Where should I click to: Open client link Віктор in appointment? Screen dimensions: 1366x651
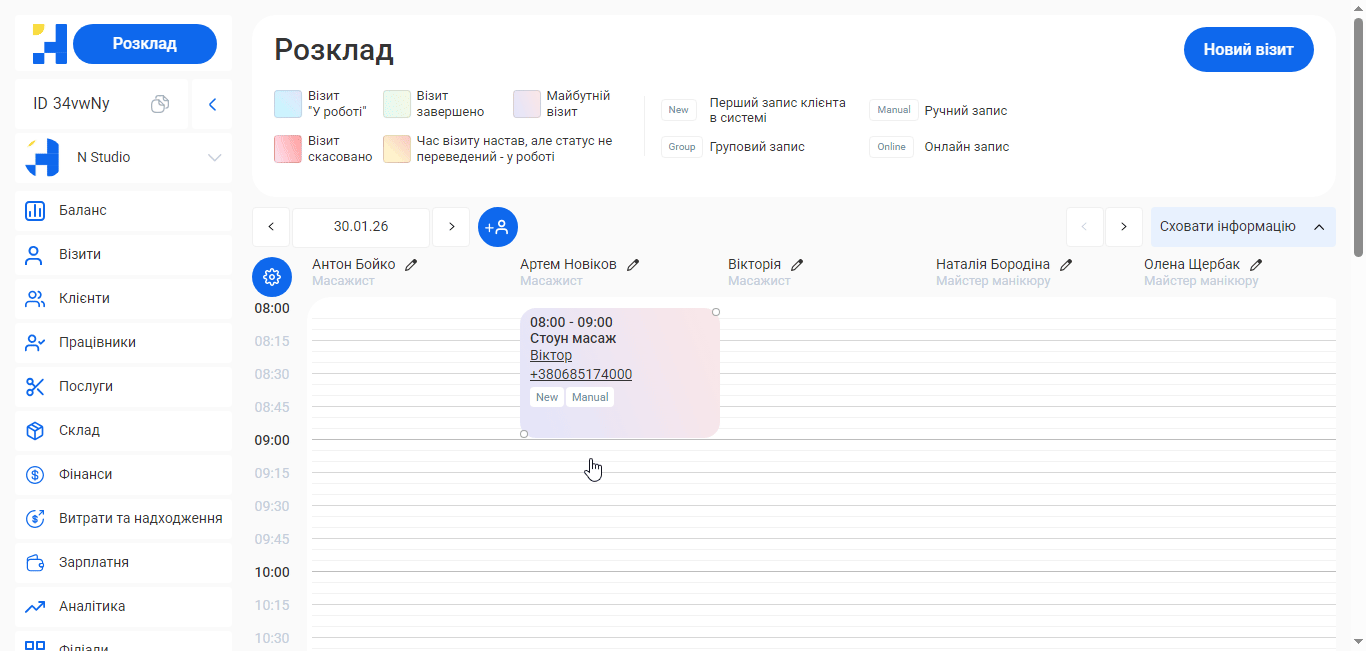click(551, 356)
